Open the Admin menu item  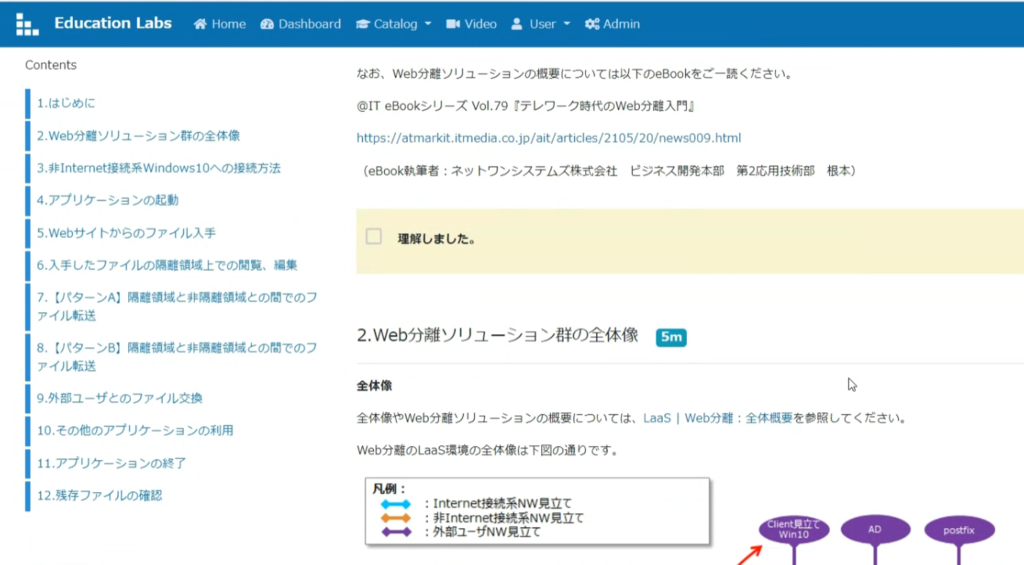[613, 24]
